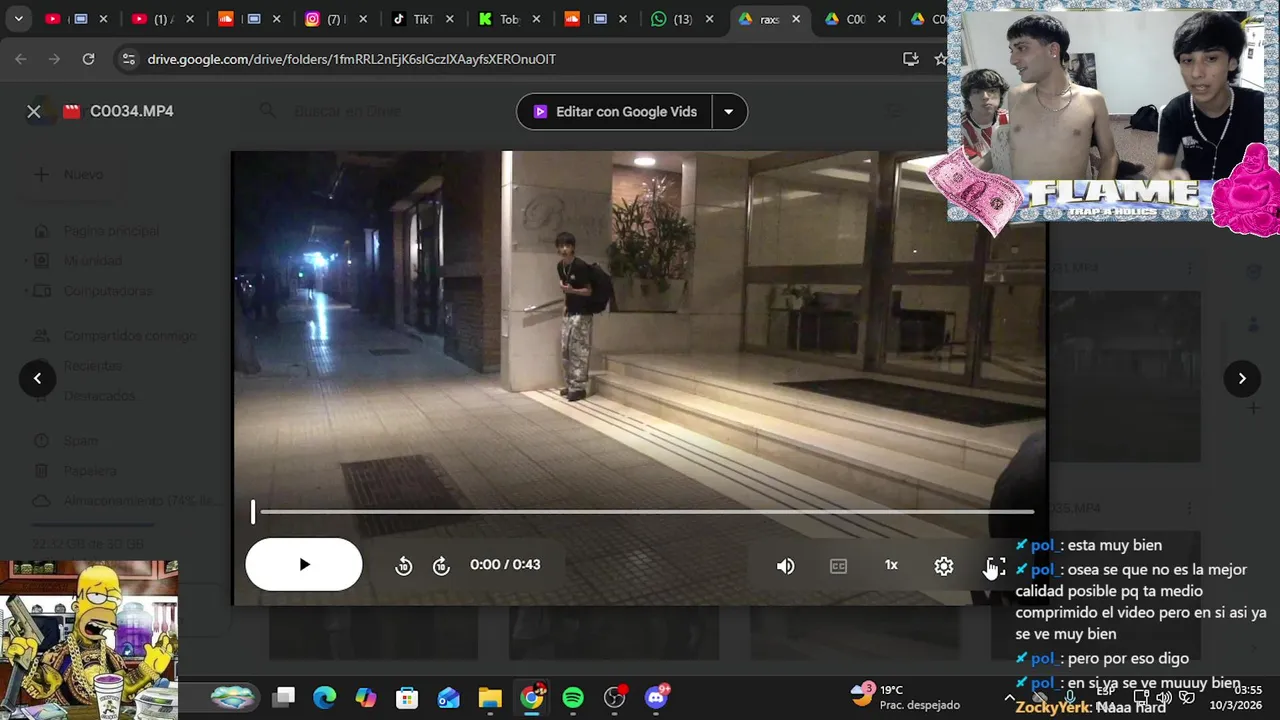This screenshot has width=1280, height=720.
Task: Open Microsoft Store from the taskbar
Action: 407,697
